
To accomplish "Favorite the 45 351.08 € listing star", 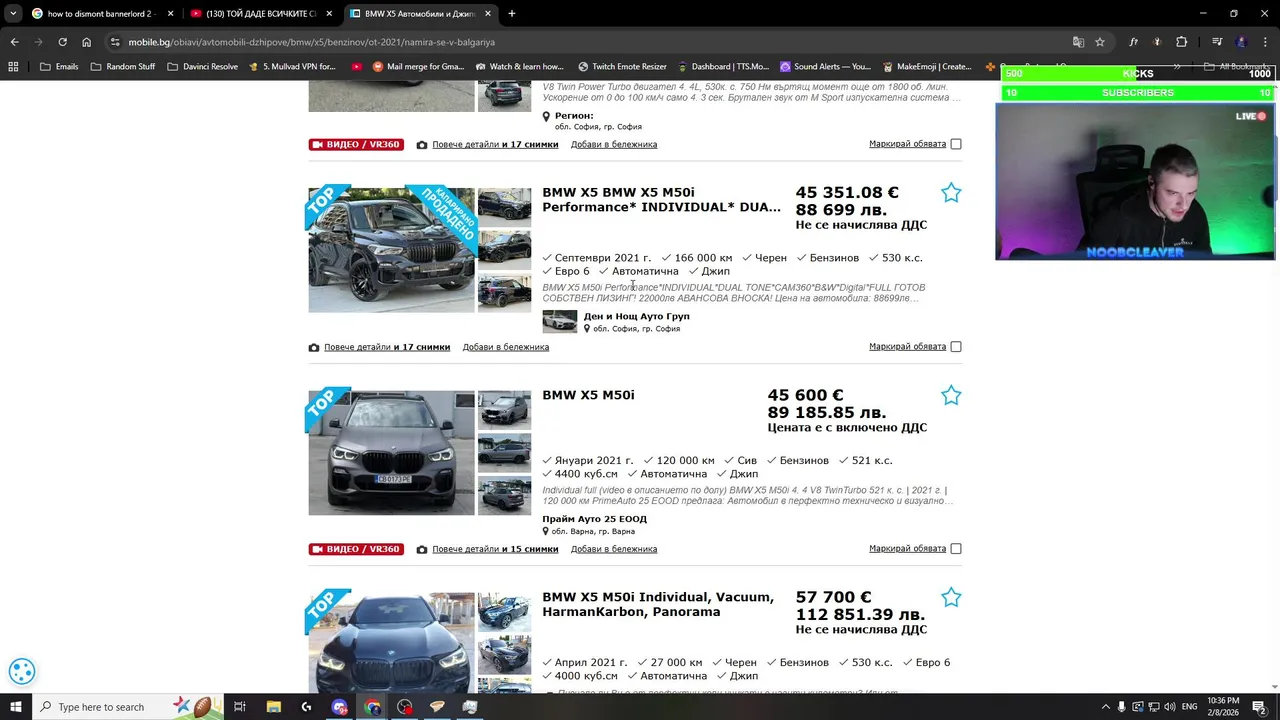I will [951, 193].
